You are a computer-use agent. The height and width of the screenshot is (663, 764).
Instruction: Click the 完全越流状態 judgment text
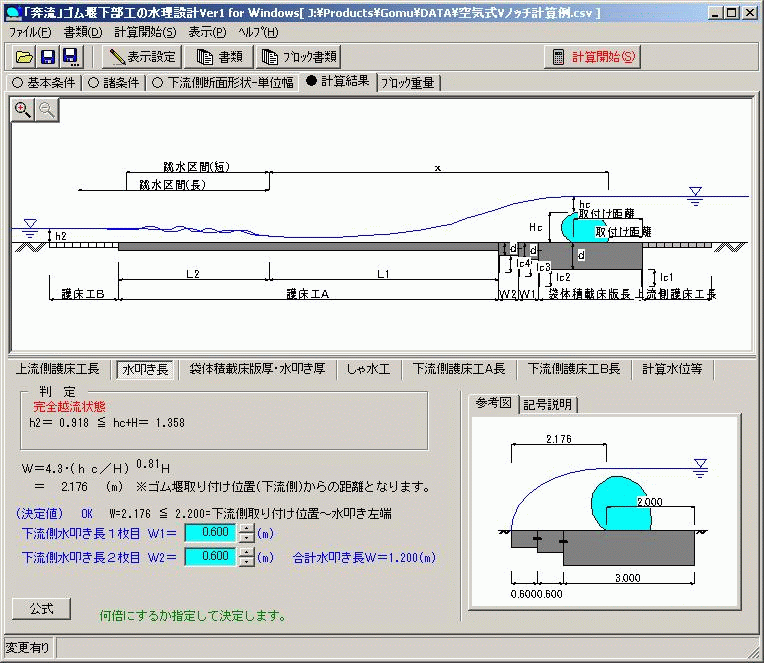(x=69, y=407)
